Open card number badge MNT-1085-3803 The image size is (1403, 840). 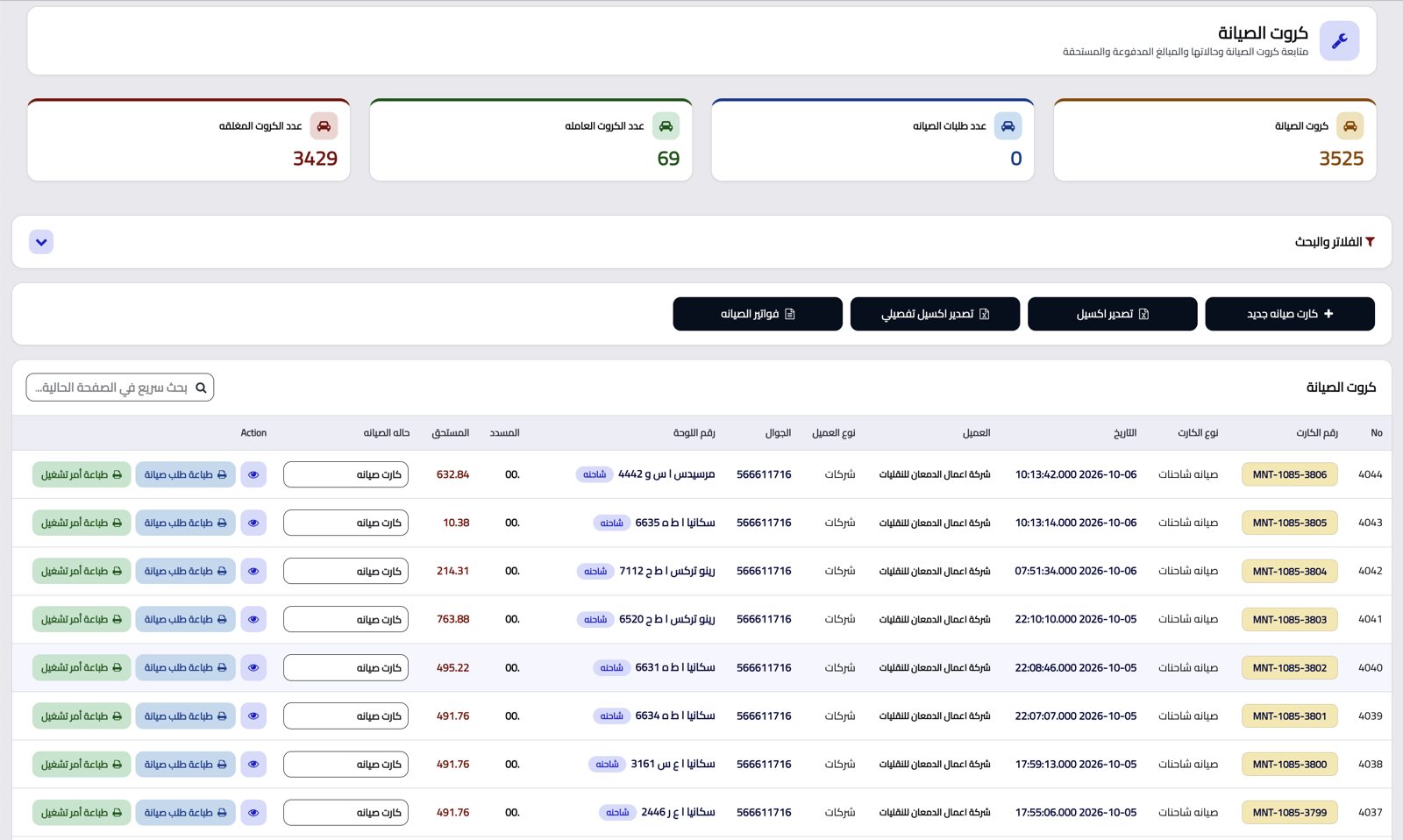(1290, 619)
